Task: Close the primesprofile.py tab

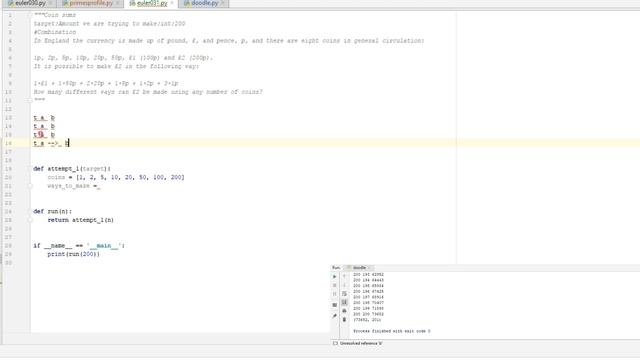Action: point(118,3)
